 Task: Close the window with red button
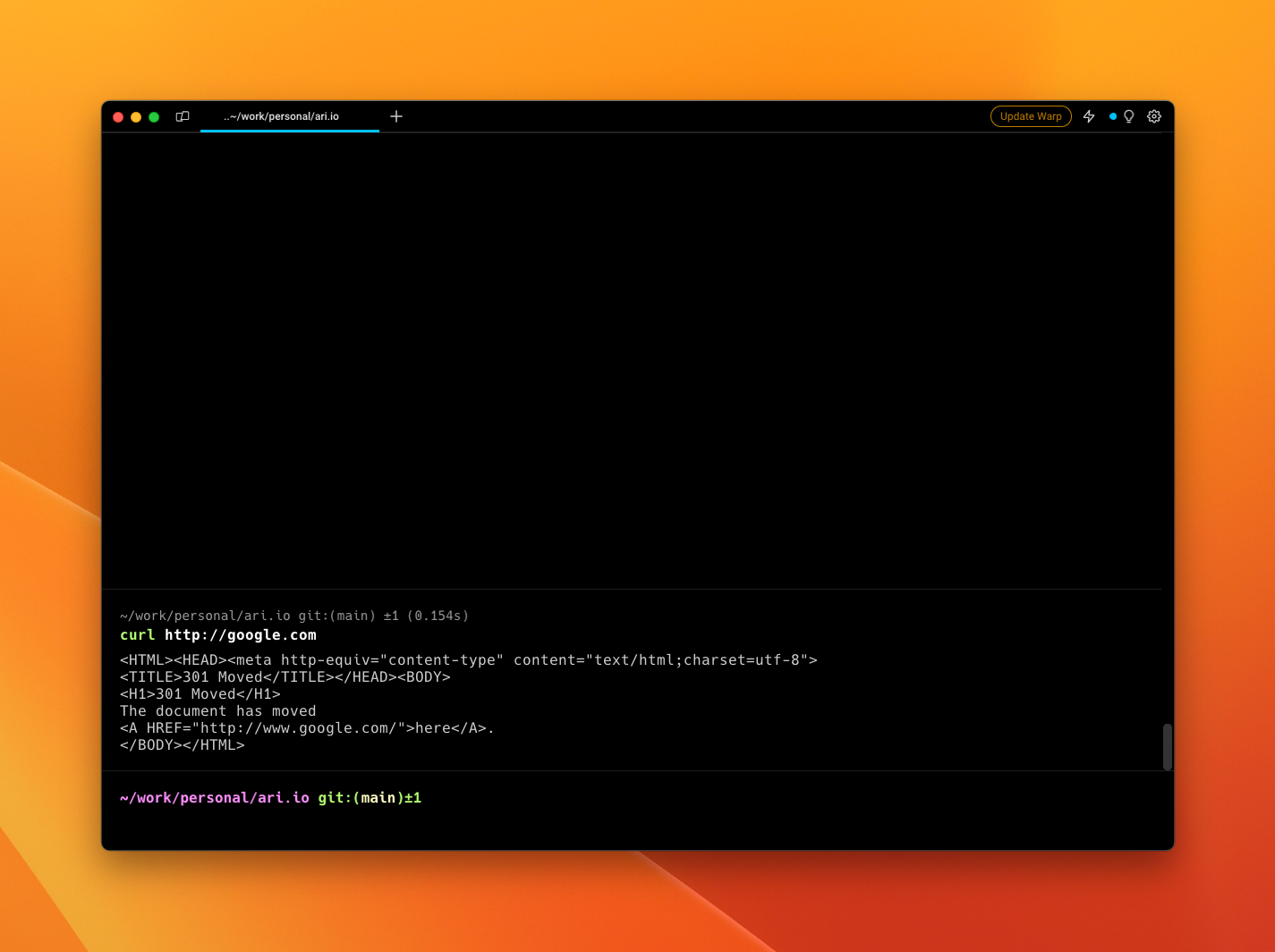coord(118,117)
